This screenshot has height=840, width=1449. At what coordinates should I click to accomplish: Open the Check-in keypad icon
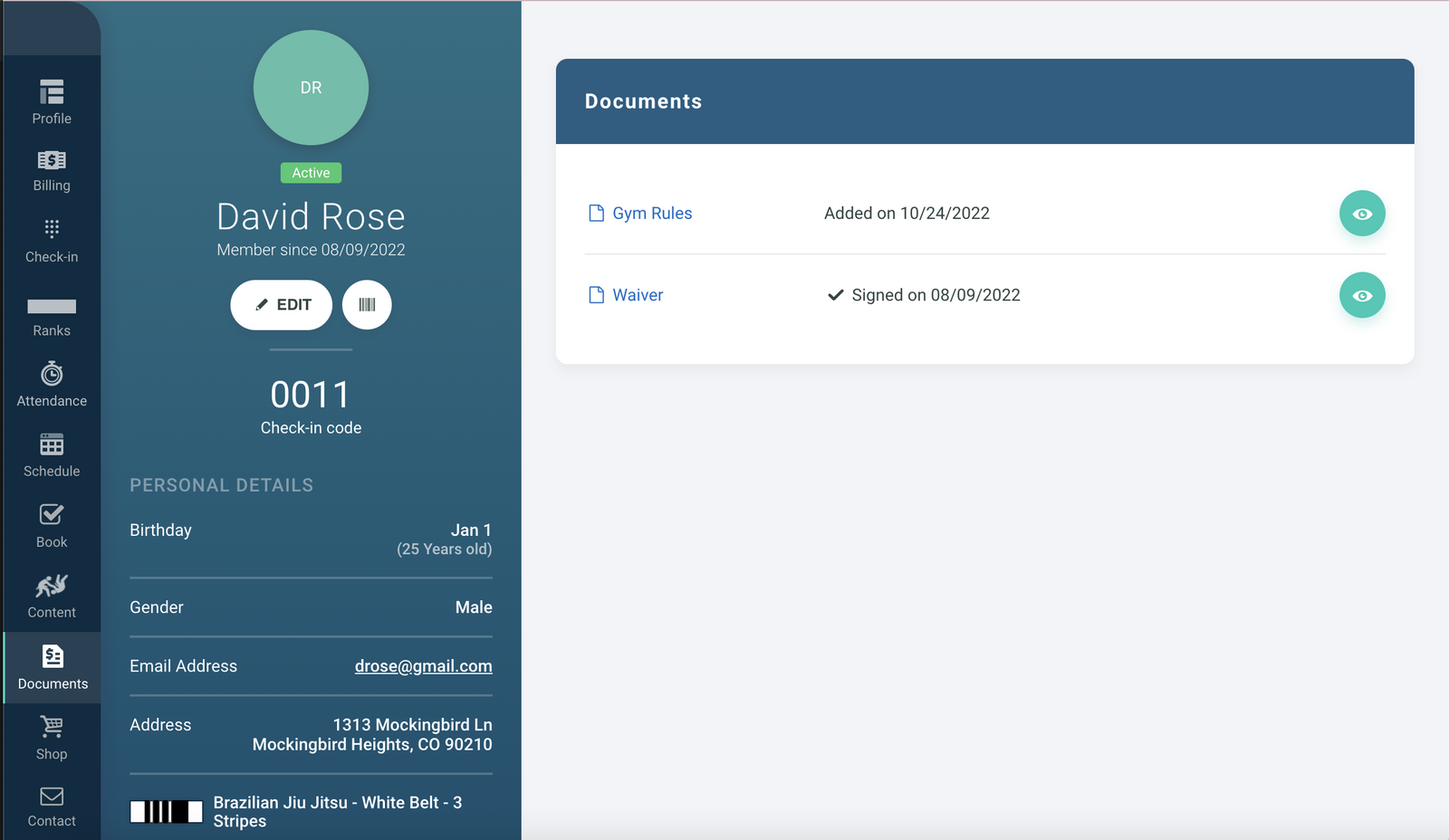(52, 228)
